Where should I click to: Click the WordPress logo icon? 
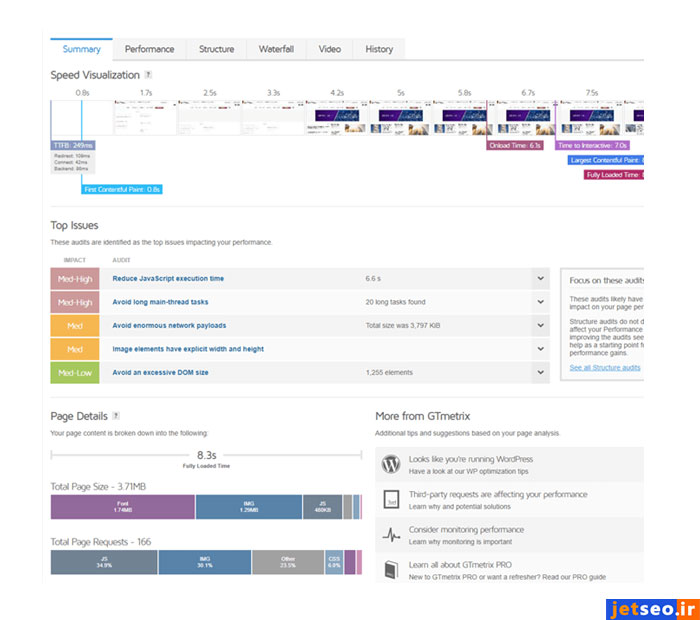coord(391,465)
